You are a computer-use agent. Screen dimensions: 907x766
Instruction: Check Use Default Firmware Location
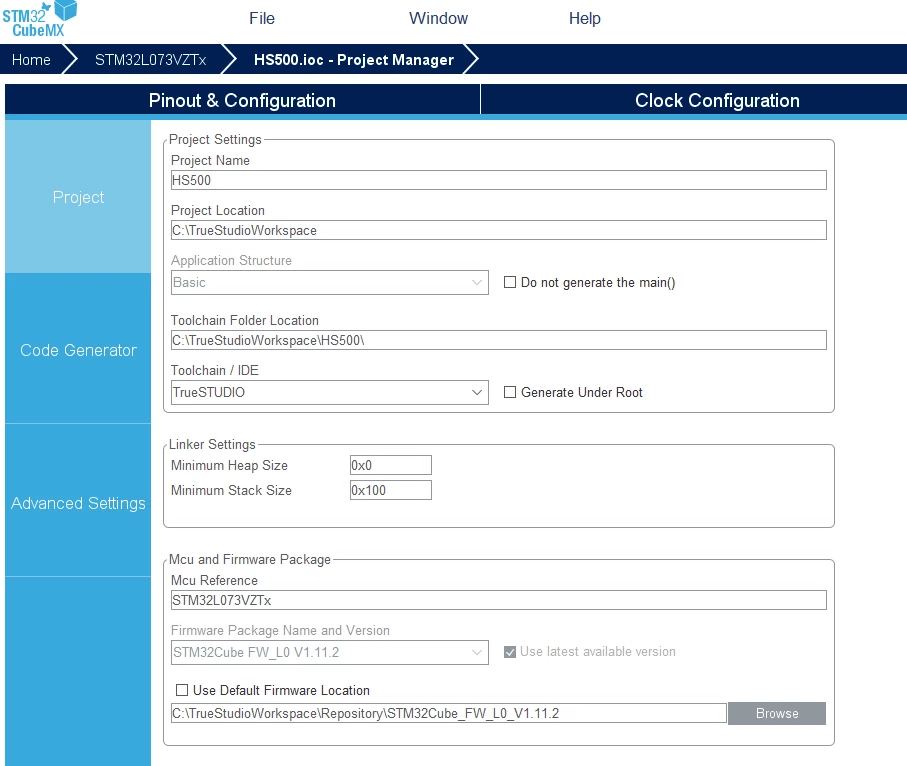pos(182,690)
